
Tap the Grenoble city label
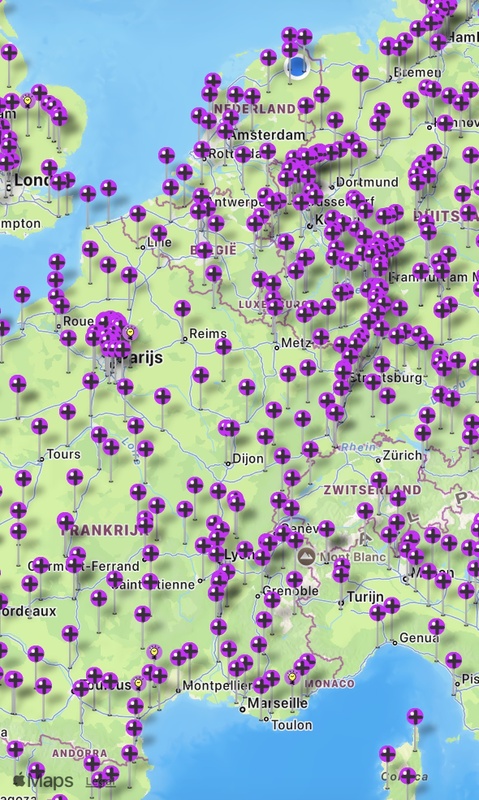(290, 591)
